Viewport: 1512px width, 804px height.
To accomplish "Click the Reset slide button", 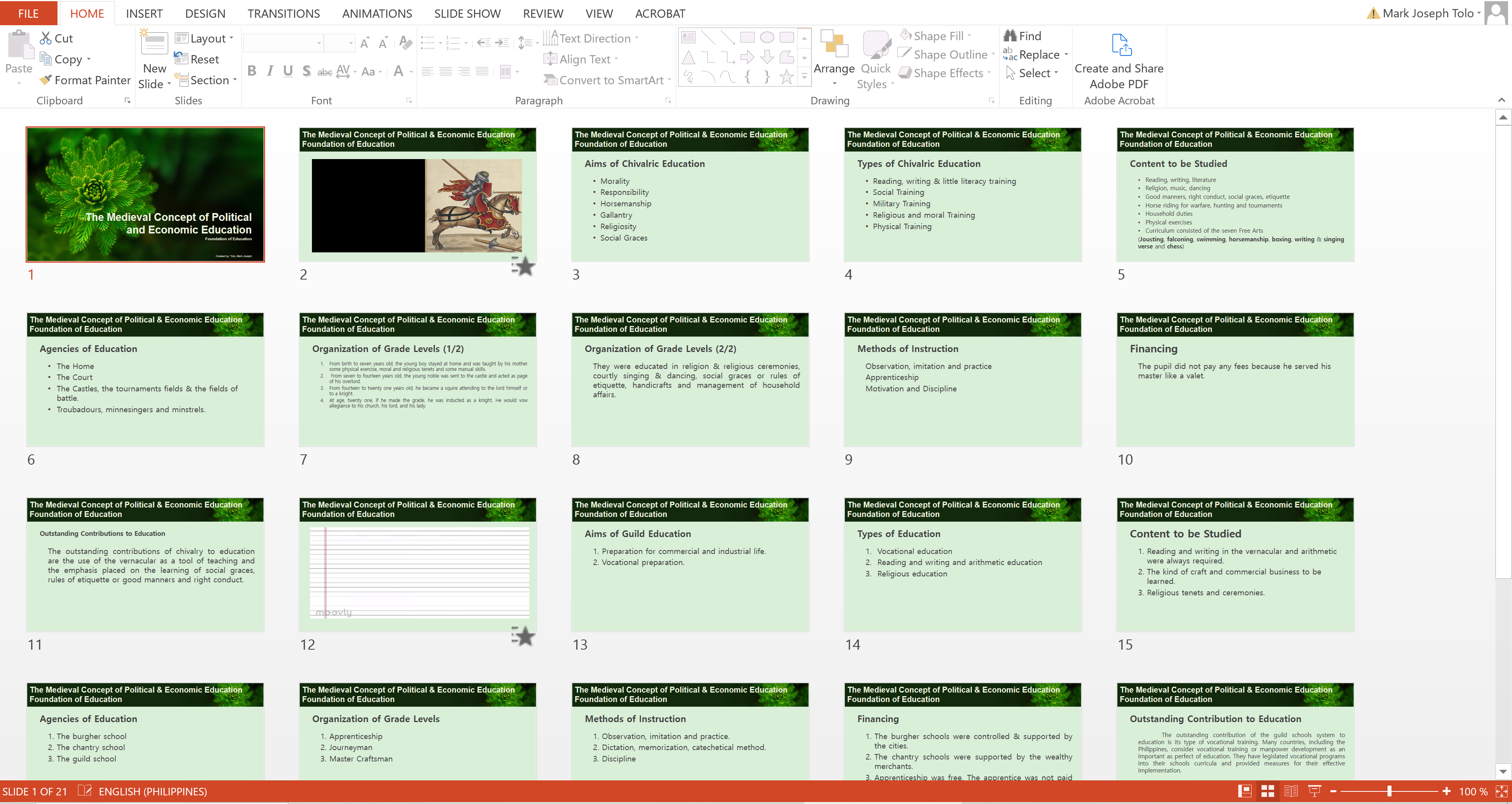I will tap(197, 59).
